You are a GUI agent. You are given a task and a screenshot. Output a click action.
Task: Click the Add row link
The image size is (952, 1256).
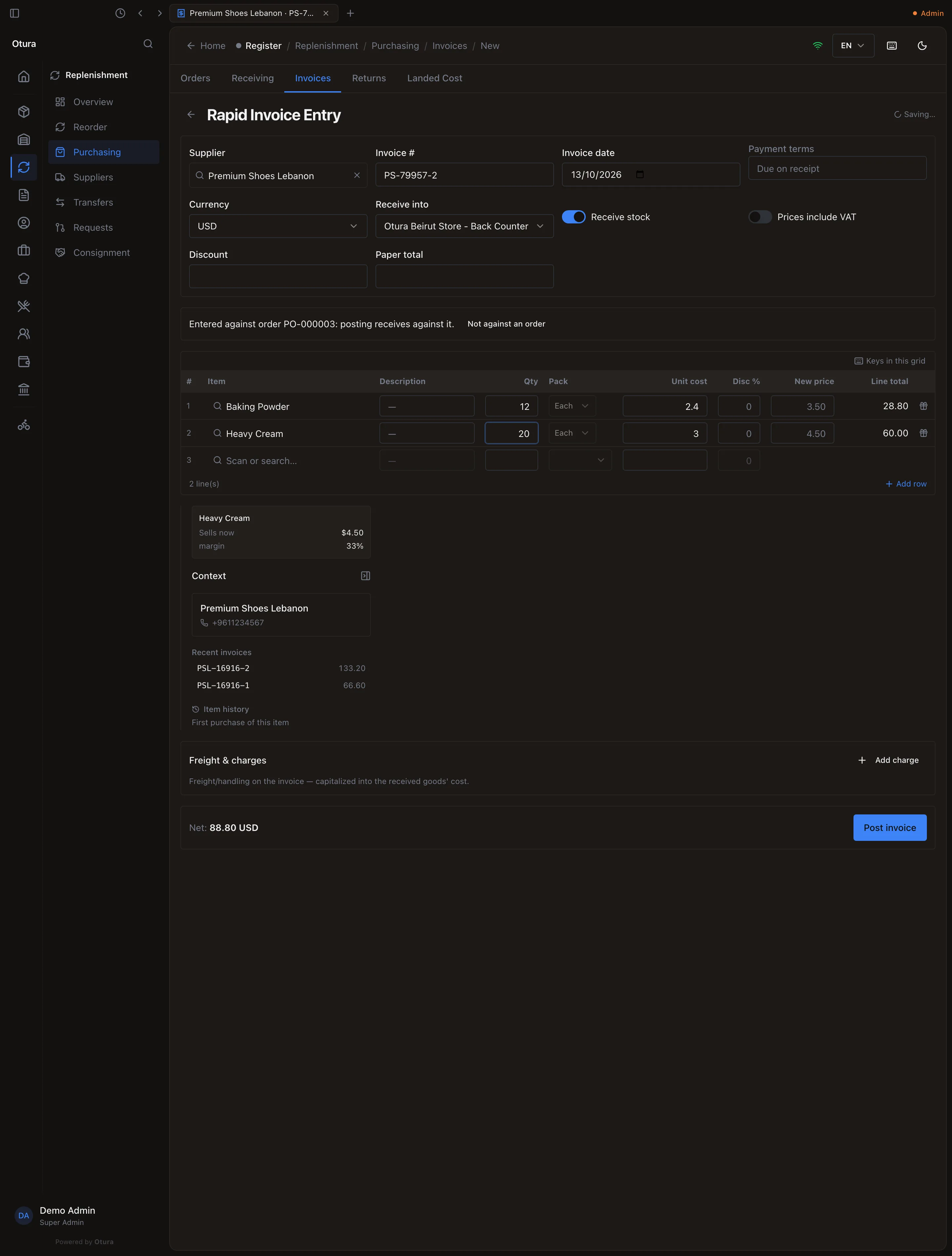[x=906, y=484]
